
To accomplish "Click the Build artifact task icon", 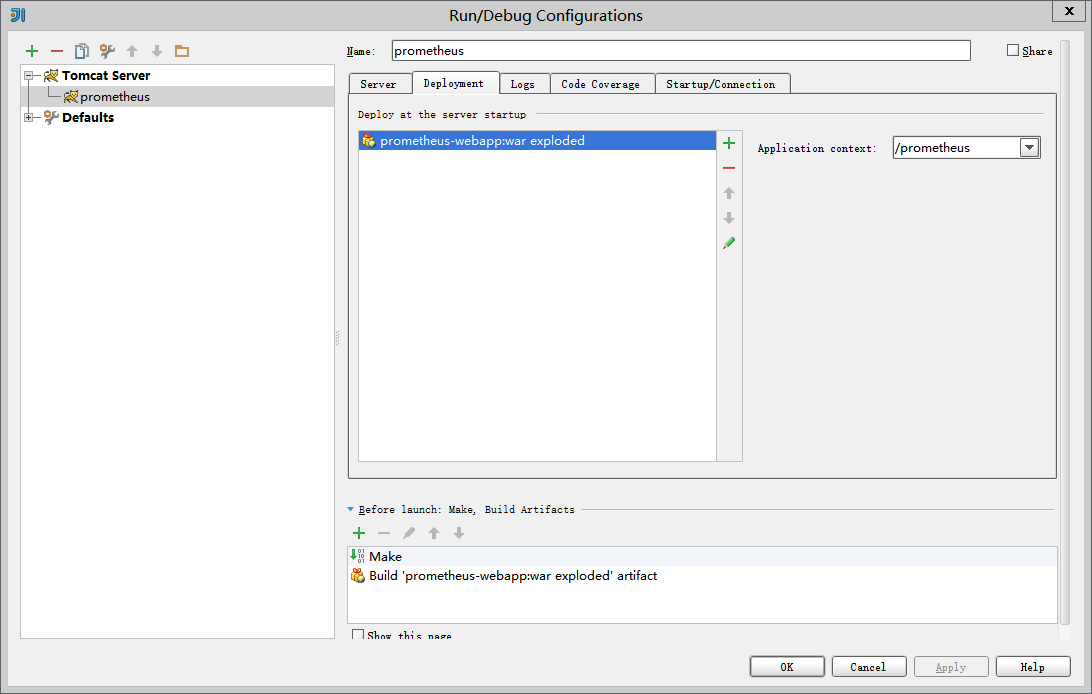I will coord(358,576).
